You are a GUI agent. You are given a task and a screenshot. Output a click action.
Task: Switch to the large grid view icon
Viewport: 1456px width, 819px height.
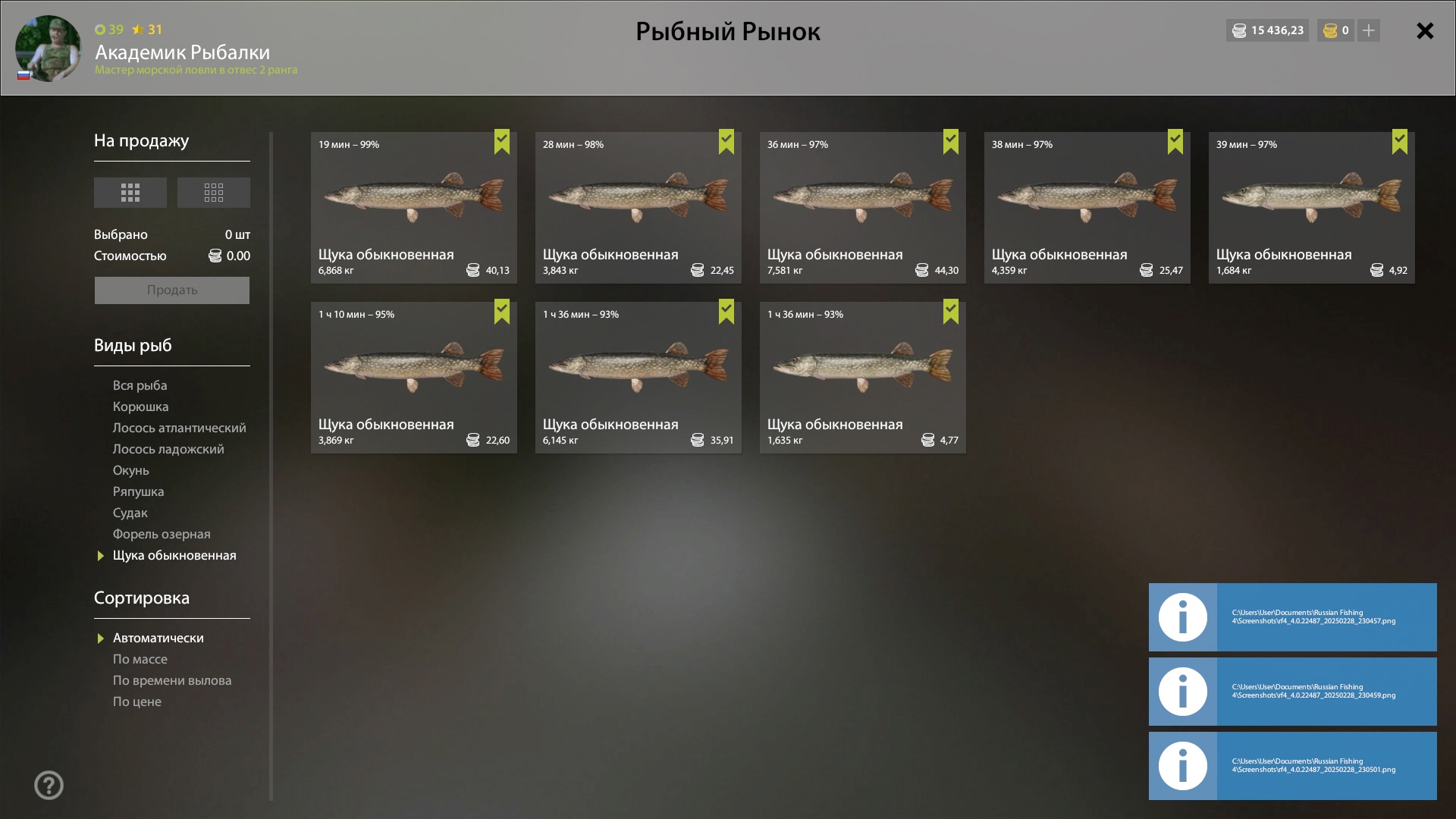130,193
